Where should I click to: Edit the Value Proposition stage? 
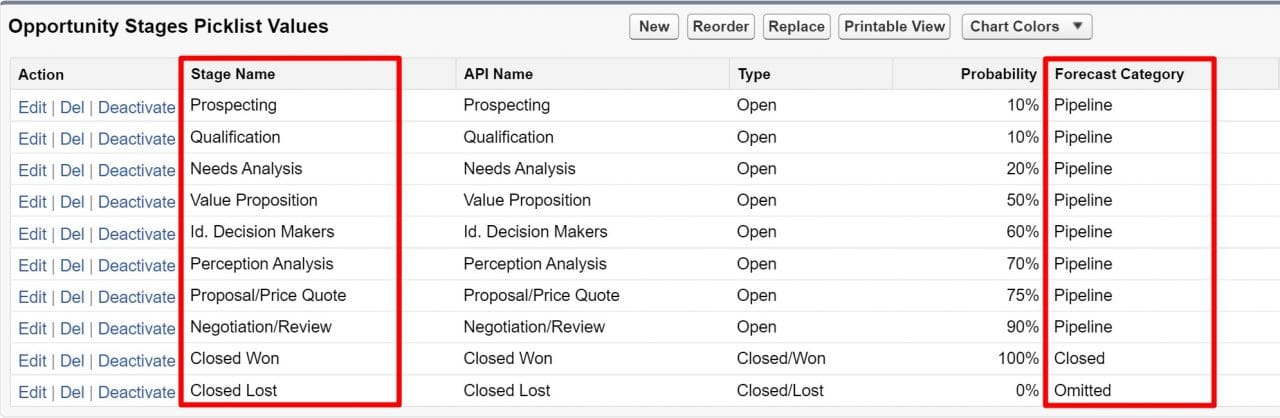tap(32, 202)
